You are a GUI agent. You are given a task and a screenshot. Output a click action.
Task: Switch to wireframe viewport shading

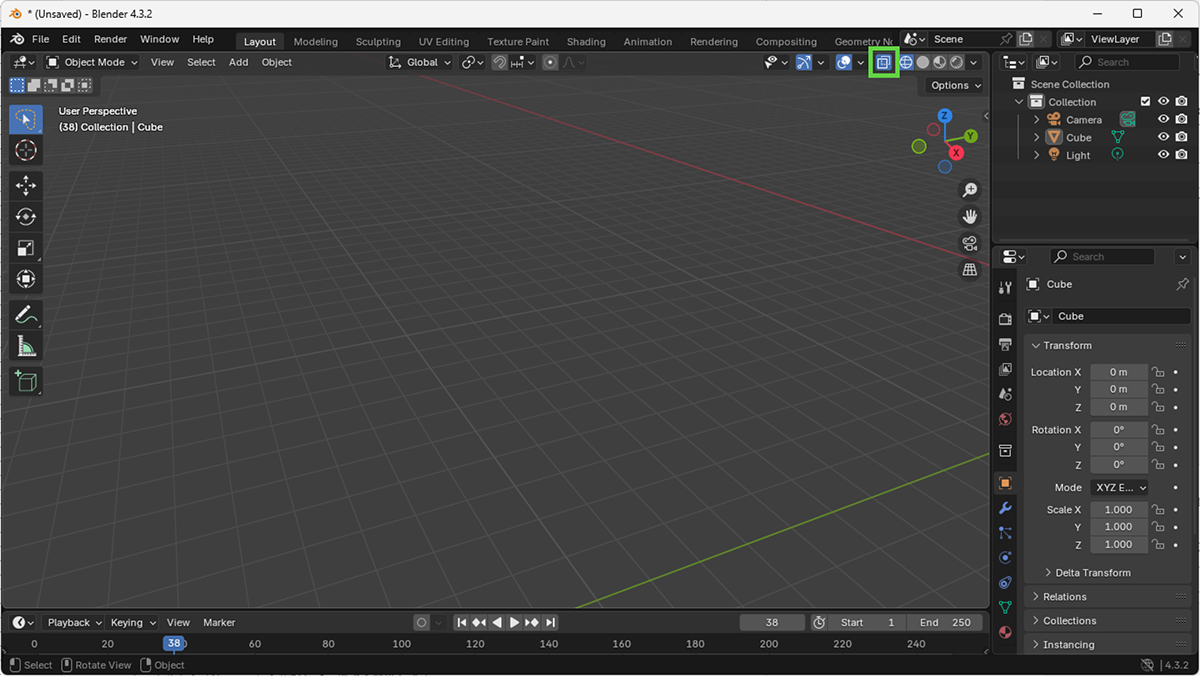click(906, 62)
